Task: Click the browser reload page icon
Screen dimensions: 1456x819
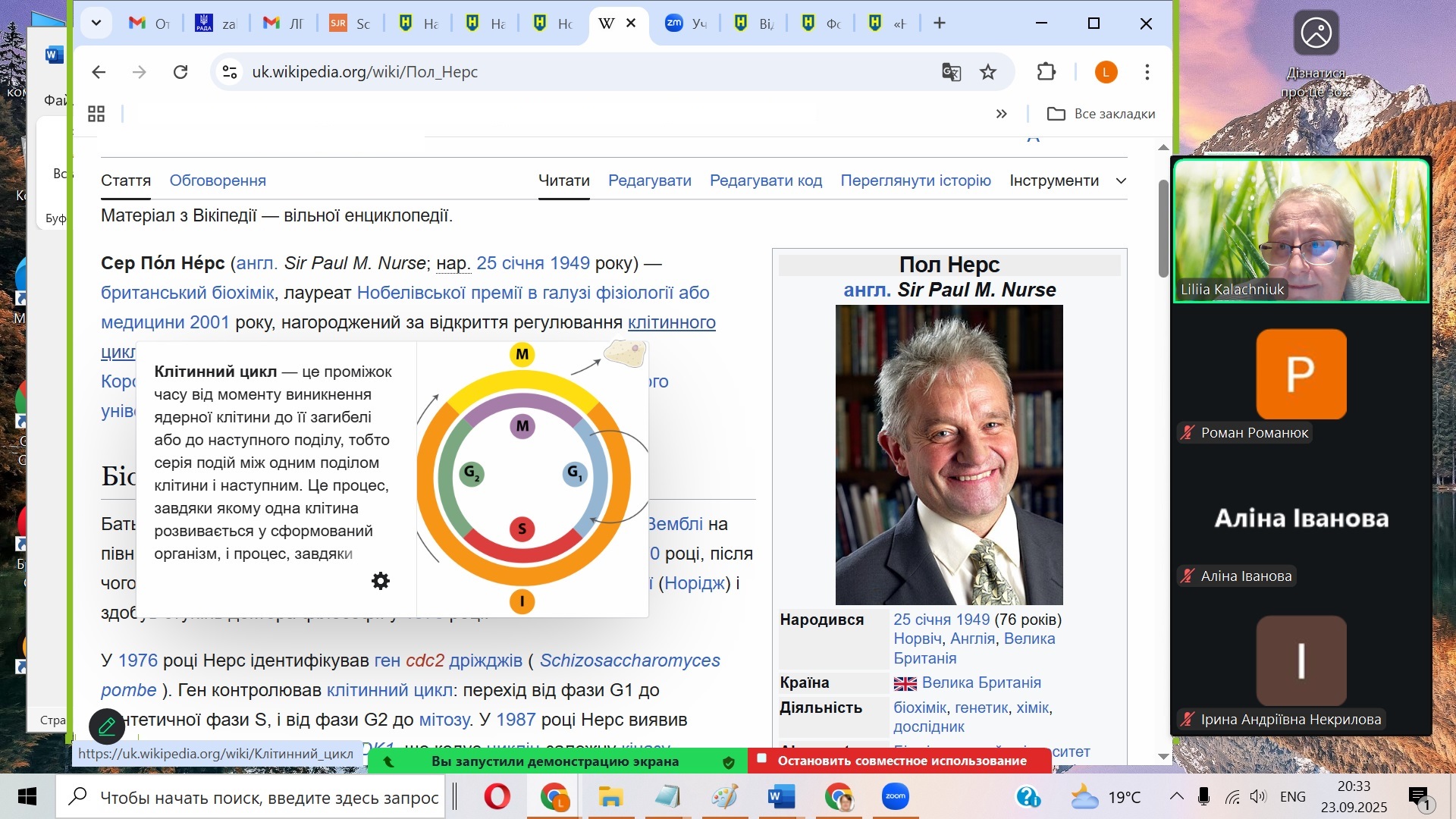Action: tap(180, 72)
